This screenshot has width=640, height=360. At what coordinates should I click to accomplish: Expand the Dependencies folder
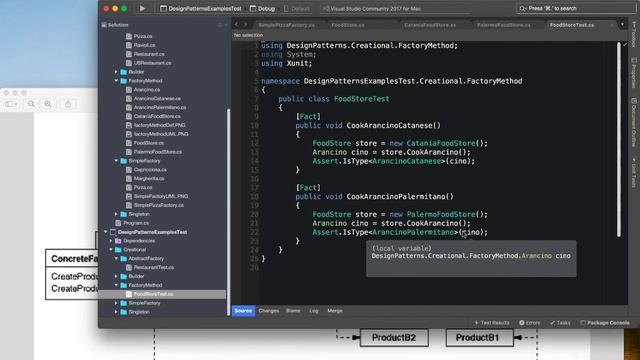click(x=111, y=241)
